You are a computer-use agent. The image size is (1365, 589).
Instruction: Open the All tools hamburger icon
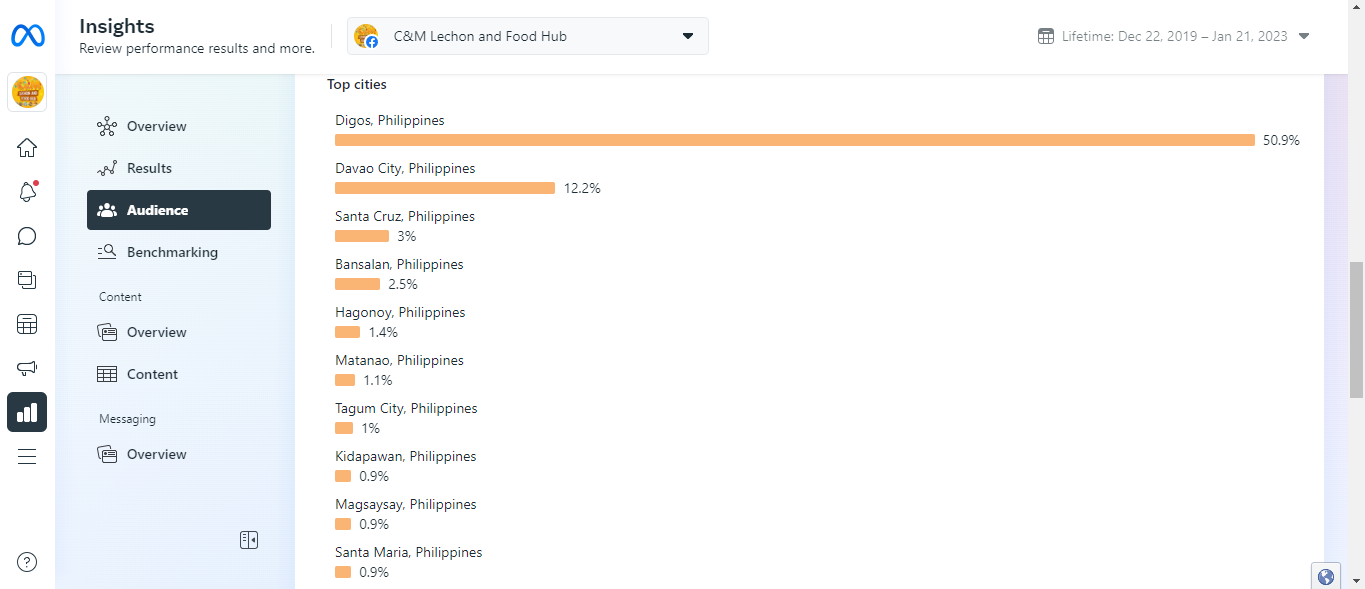pyautogui.click(x=27, y=456)
